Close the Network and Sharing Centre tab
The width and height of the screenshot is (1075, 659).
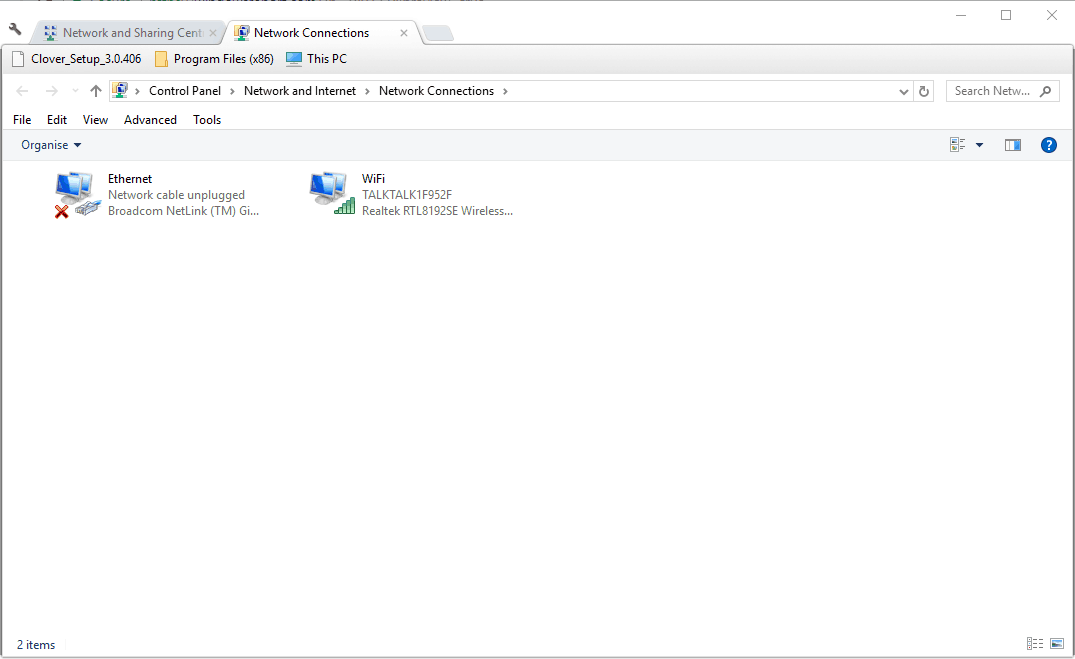pos(213,33)
